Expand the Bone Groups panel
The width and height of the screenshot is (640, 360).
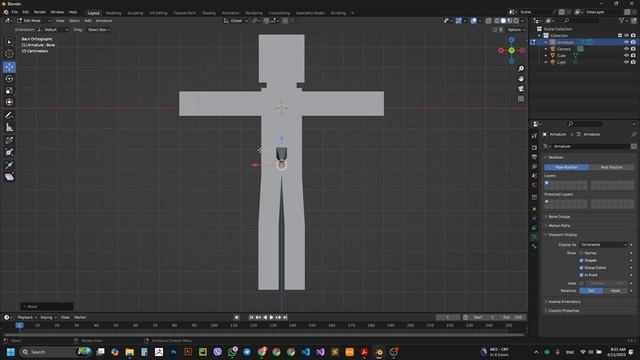(559, 217)
